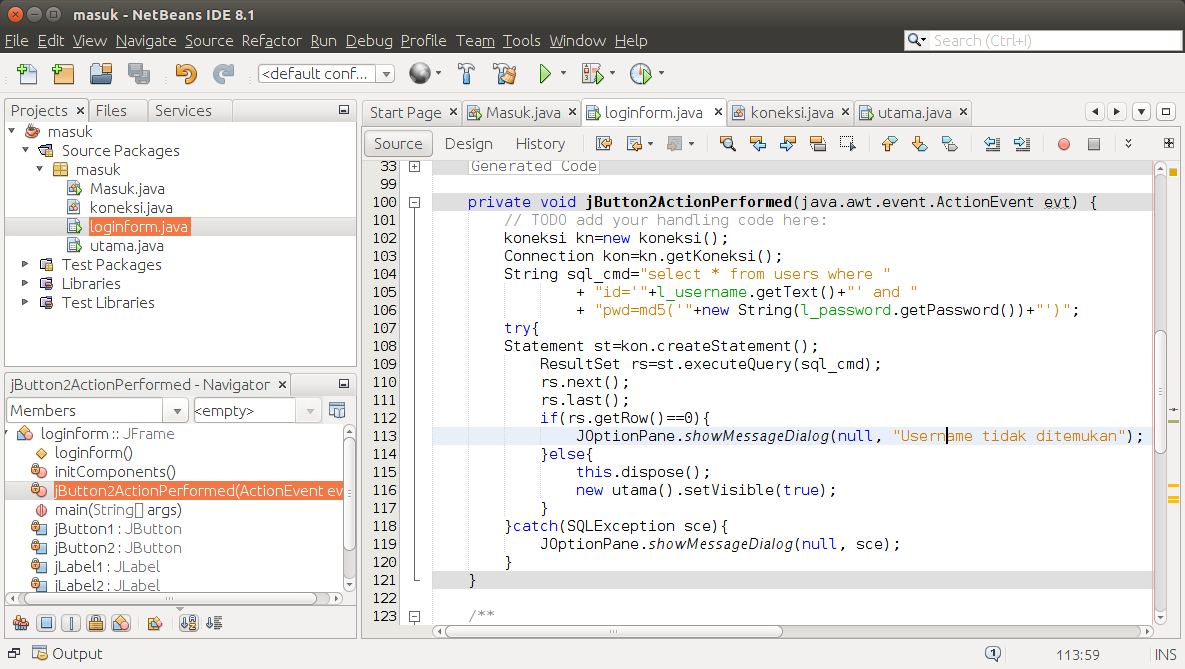Toggle Sort by Name in Navigator

point(188,623)
